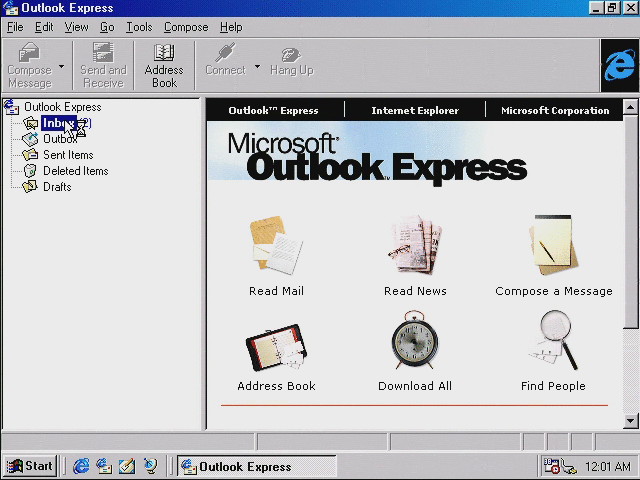
Task: Click the scroll up arrow of content pane
Action: coord(630,107)
